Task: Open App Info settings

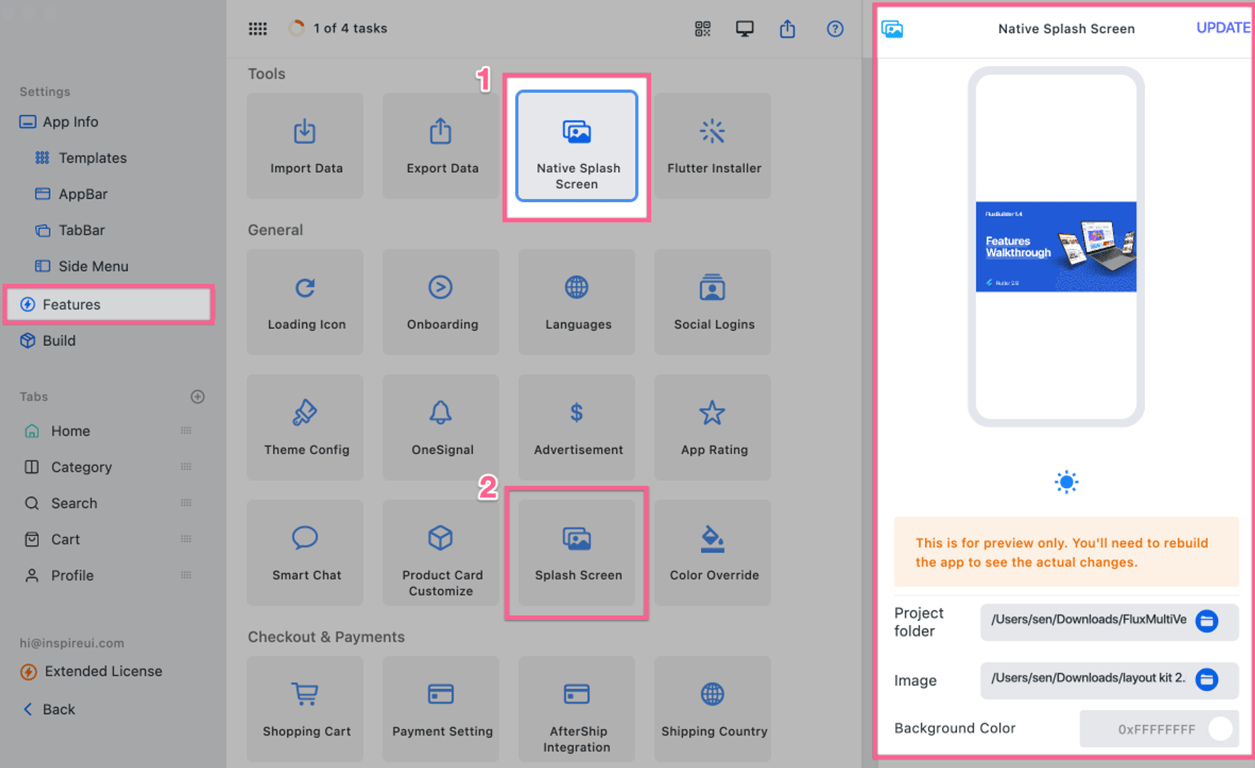Action: point(60,122)
